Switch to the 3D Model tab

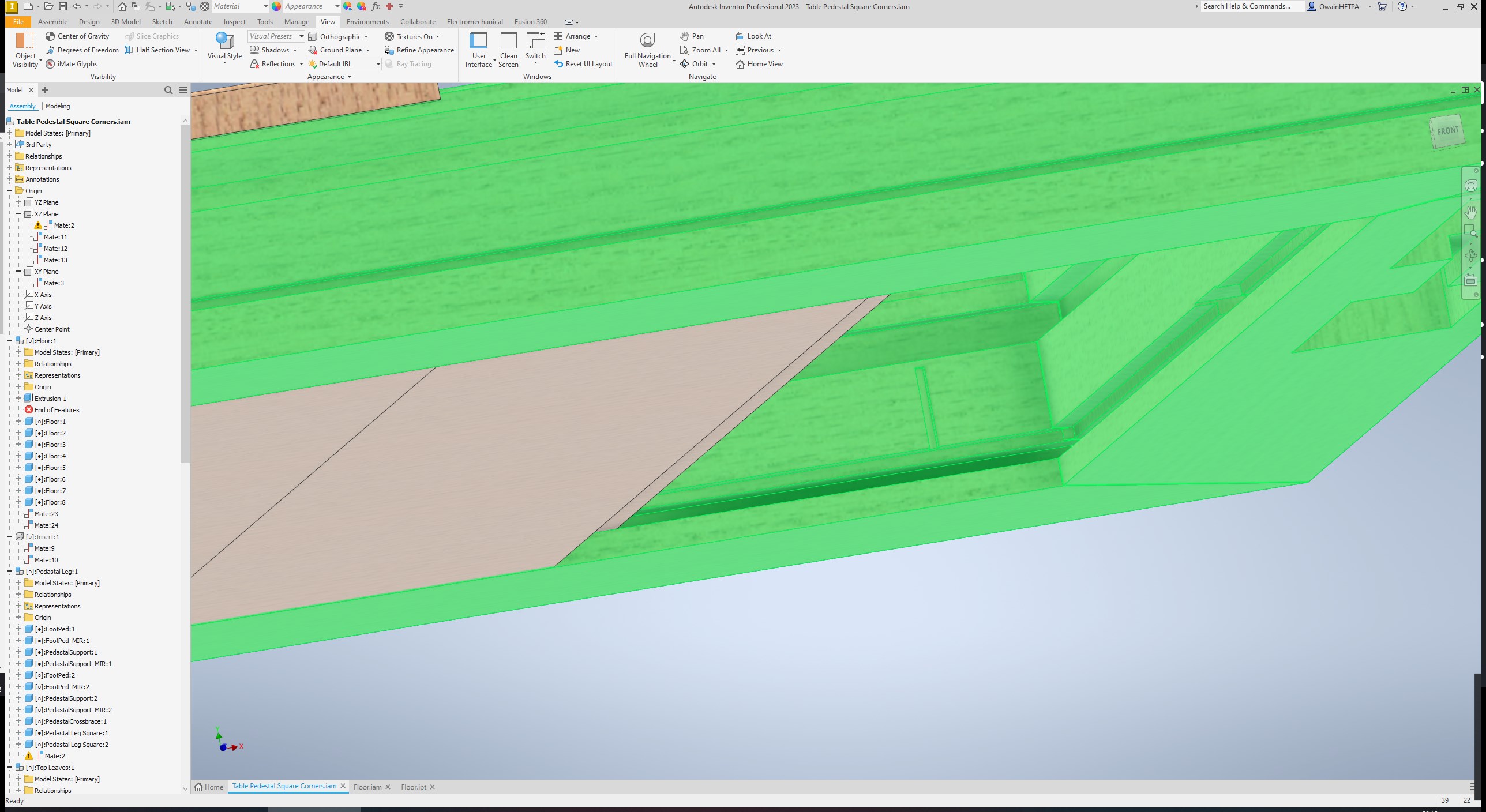[126, 22]
